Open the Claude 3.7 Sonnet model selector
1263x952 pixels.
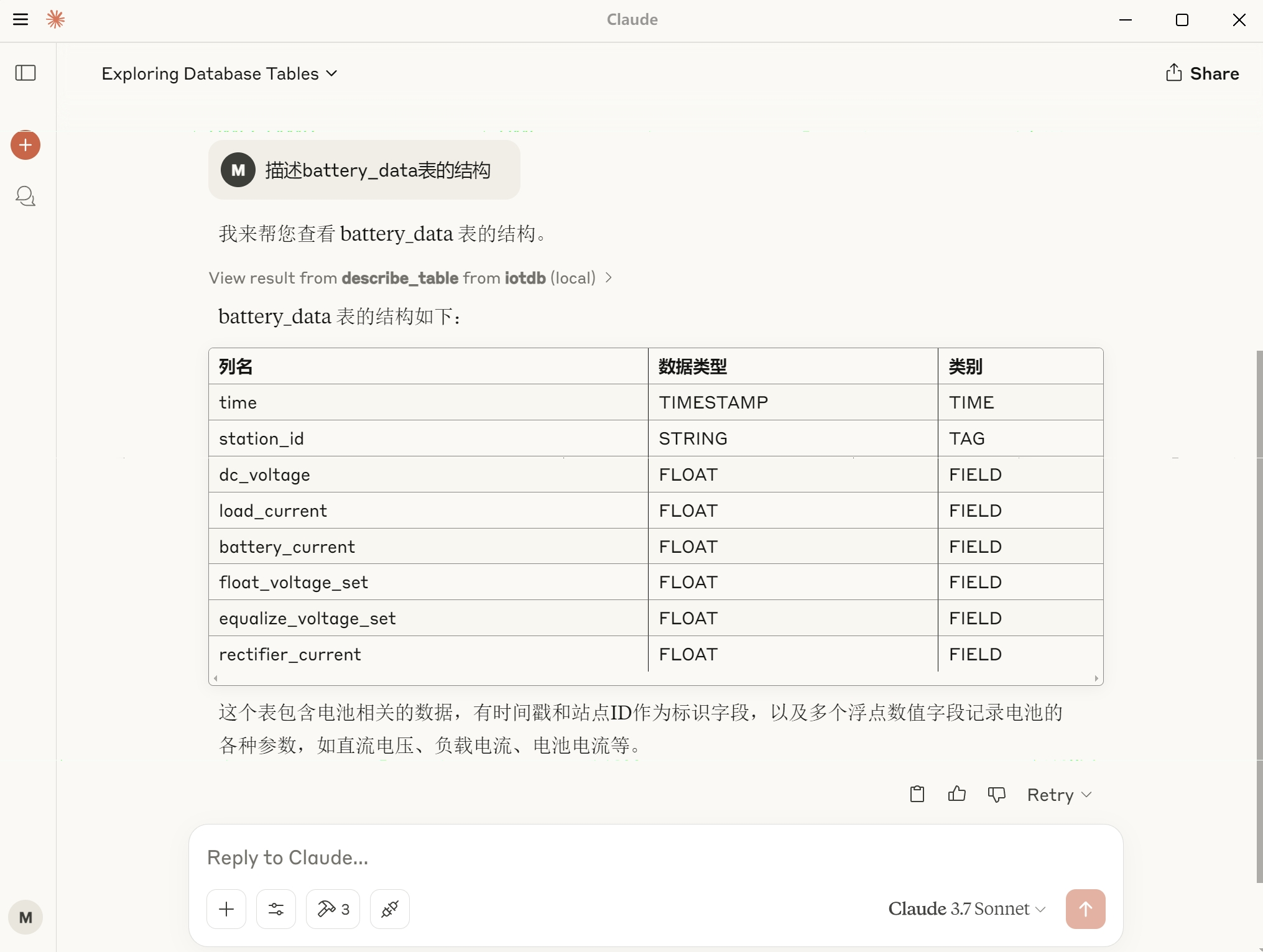(x=965, y=908)
